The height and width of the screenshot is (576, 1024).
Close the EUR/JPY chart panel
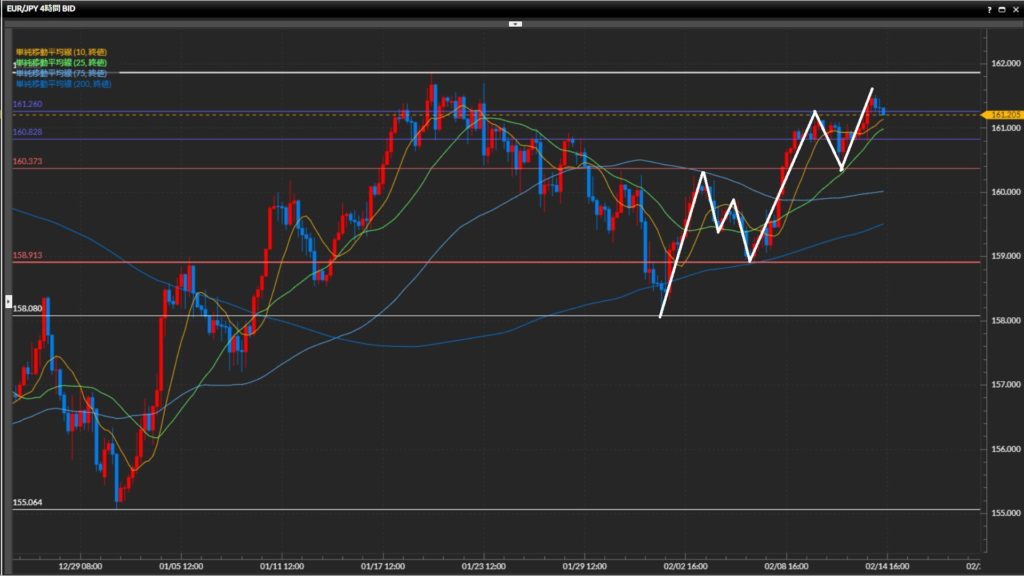point(1015,8)
